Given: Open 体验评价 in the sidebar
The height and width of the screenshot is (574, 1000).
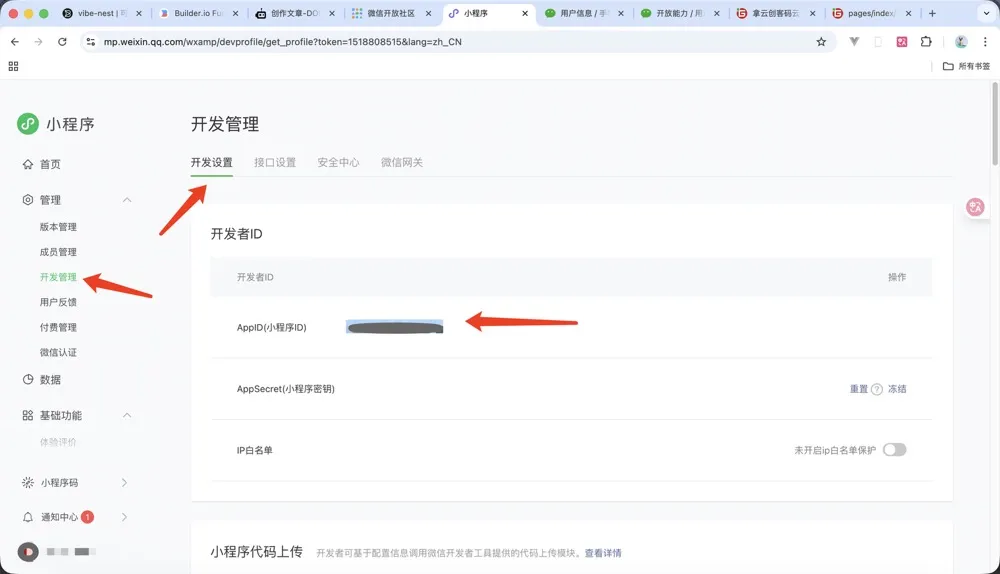Looking at the screenshot, I should tap(58, 442).
